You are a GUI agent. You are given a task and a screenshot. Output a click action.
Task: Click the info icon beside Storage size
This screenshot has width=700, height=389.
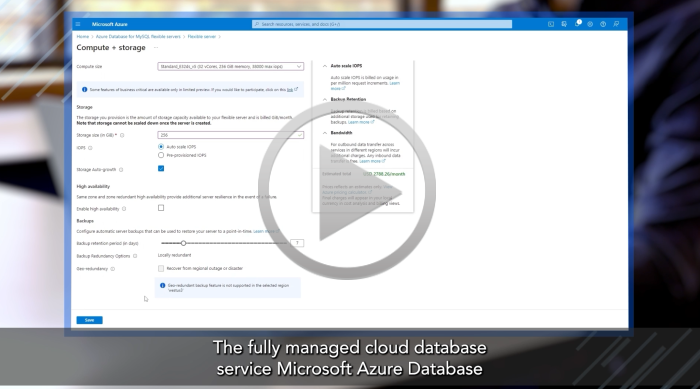click(122, 135)
